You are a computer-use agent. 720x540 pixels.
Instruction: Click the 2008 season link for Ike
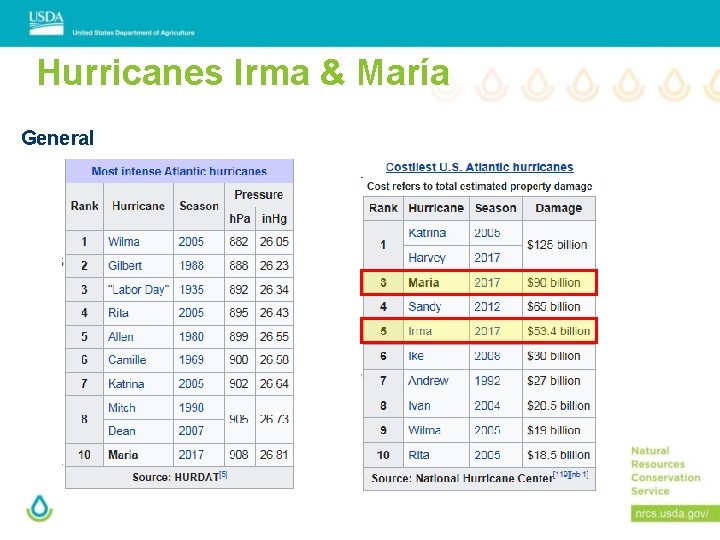(487, 356)
